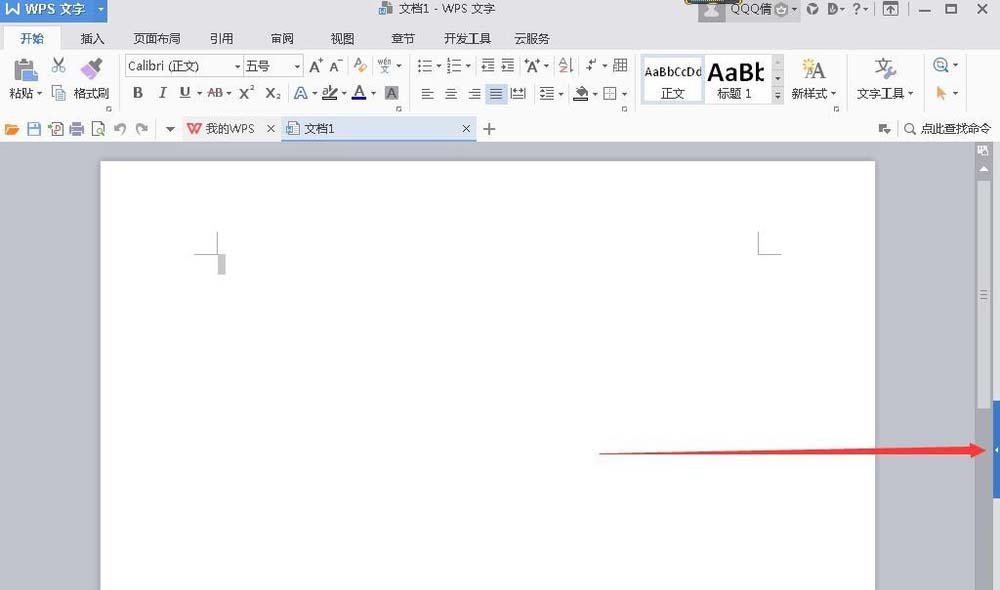Click the Cut scissors icon
This screenshot has width=1000, height=590.
59,64
